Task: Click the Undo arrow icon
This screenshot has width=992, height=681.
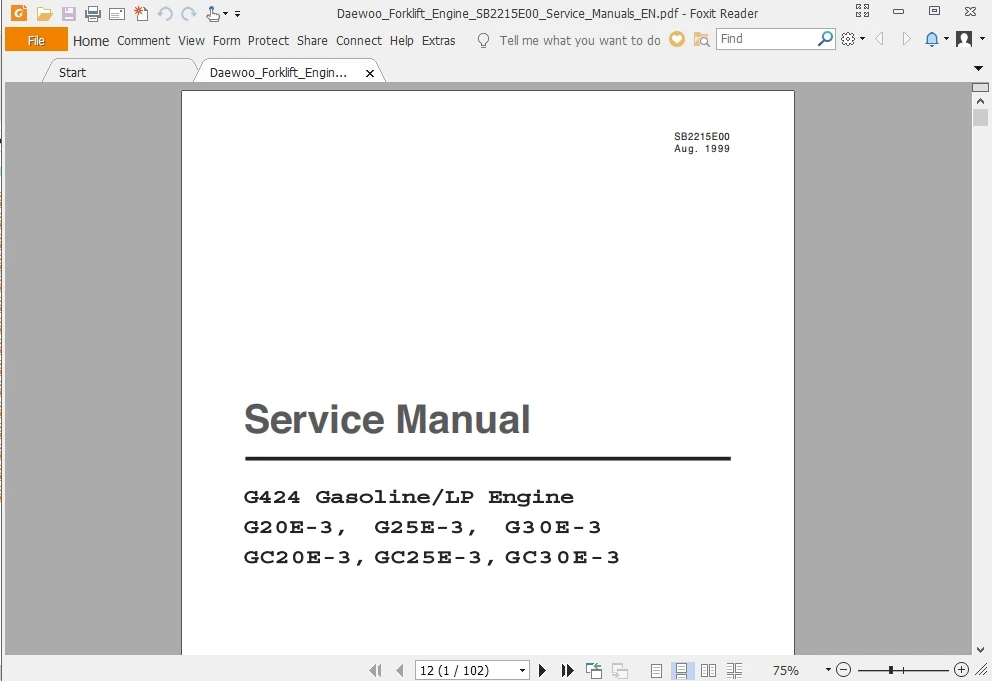Action: coord(165,13)
